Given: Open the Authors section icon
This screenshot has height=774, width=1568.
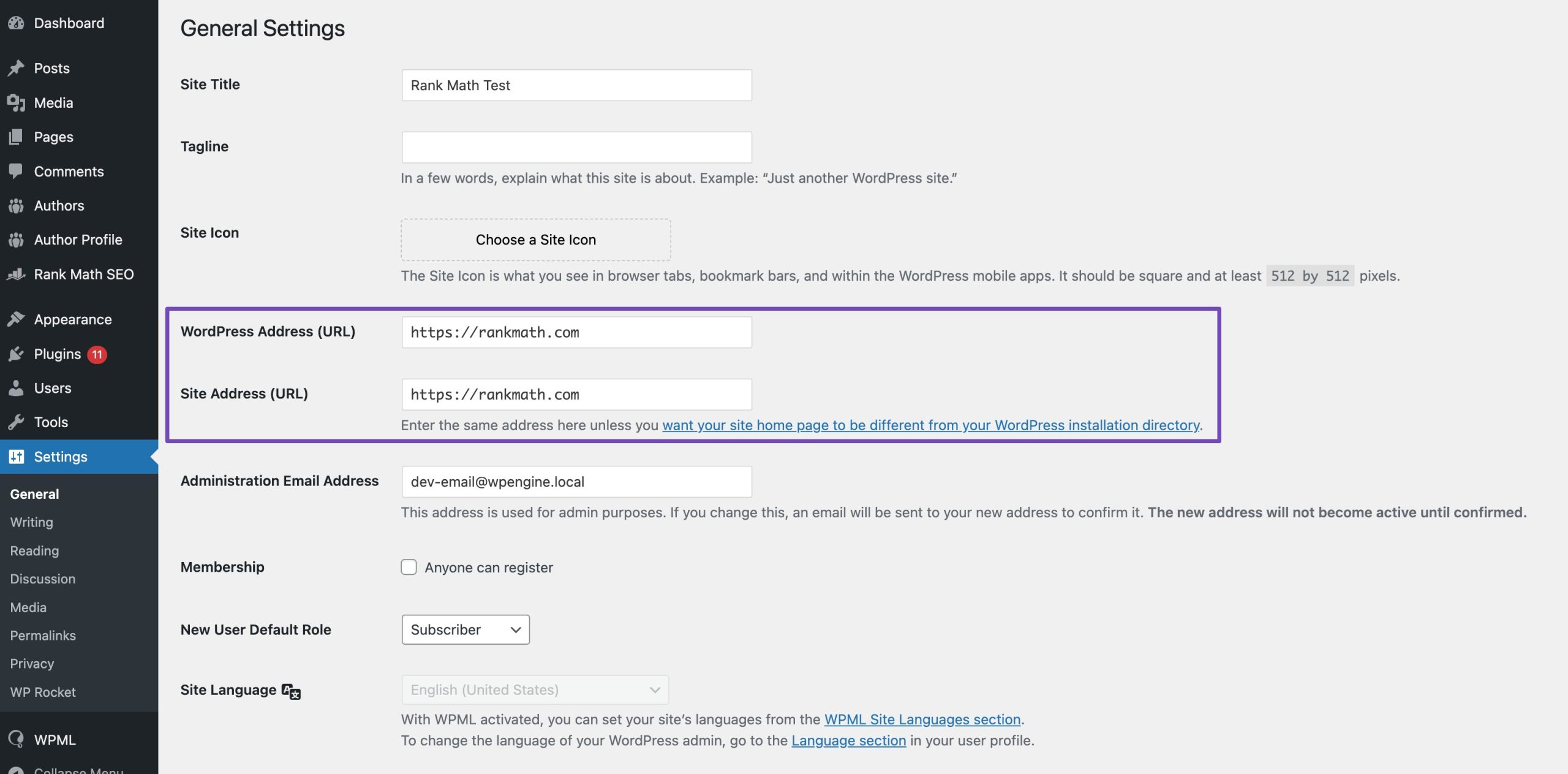Looking at the screenshot, I should click(x=17, y=205).
